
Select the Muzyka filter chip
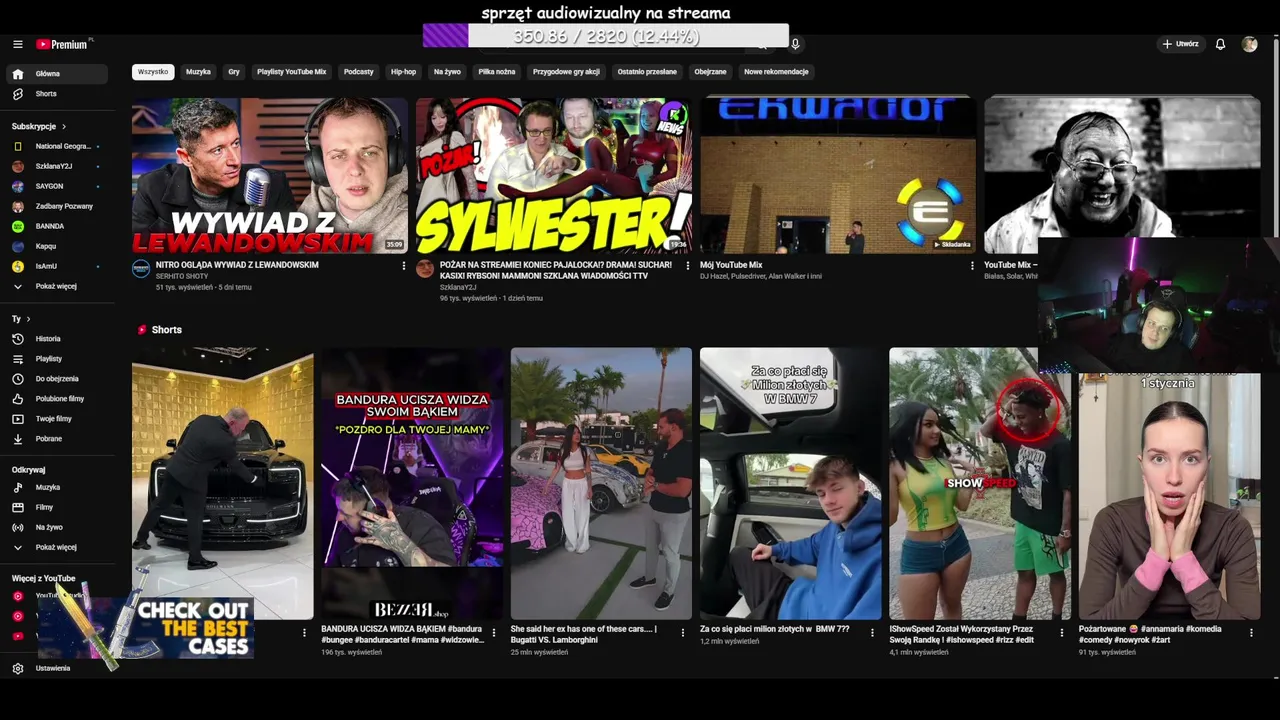198,72
